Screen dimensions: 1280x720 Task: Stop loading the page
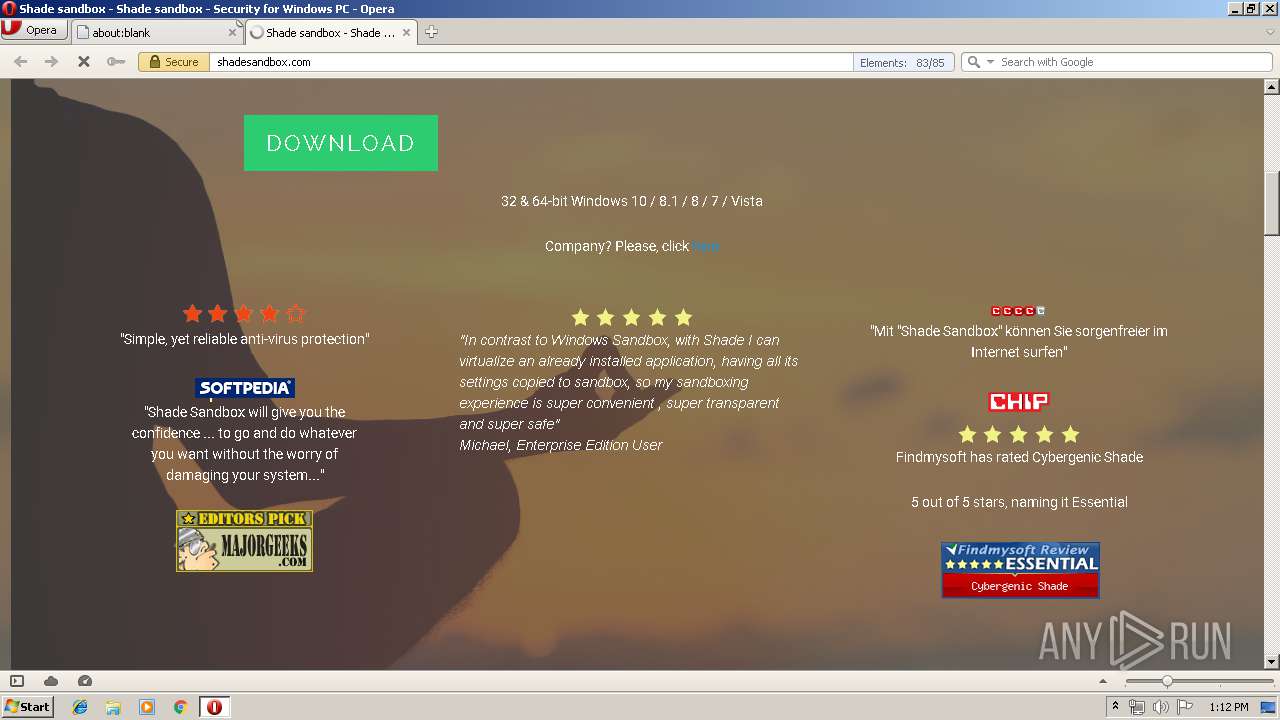pos(84,62)
